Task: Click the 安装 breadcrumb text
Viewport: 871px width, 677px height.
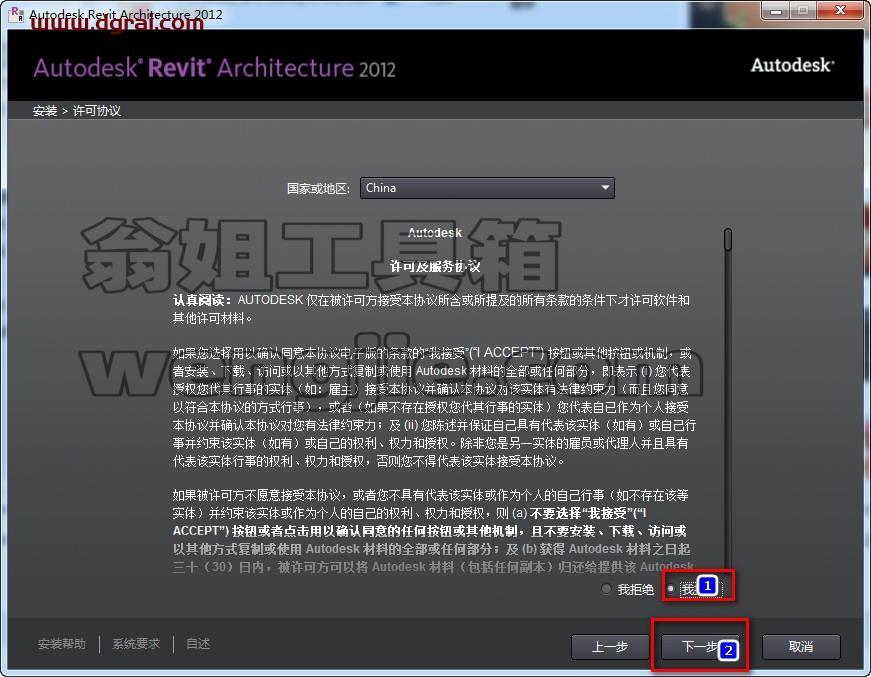Action: (x=45, y=111)
